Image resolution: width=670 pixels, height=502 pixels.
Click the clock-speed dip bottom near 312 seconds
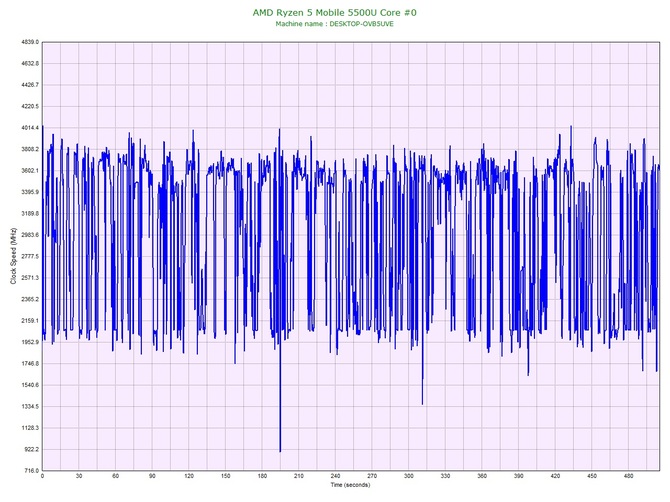[x=423, y=403]
